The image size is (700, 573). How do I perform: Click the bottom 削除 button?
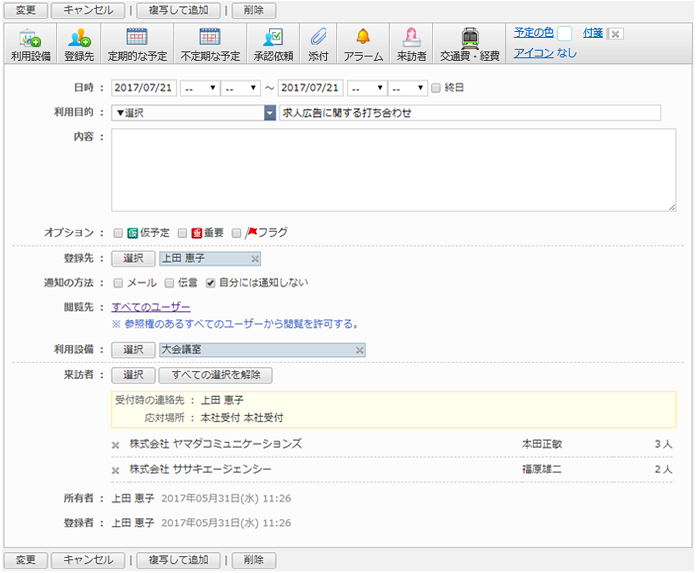click(254, 560)
